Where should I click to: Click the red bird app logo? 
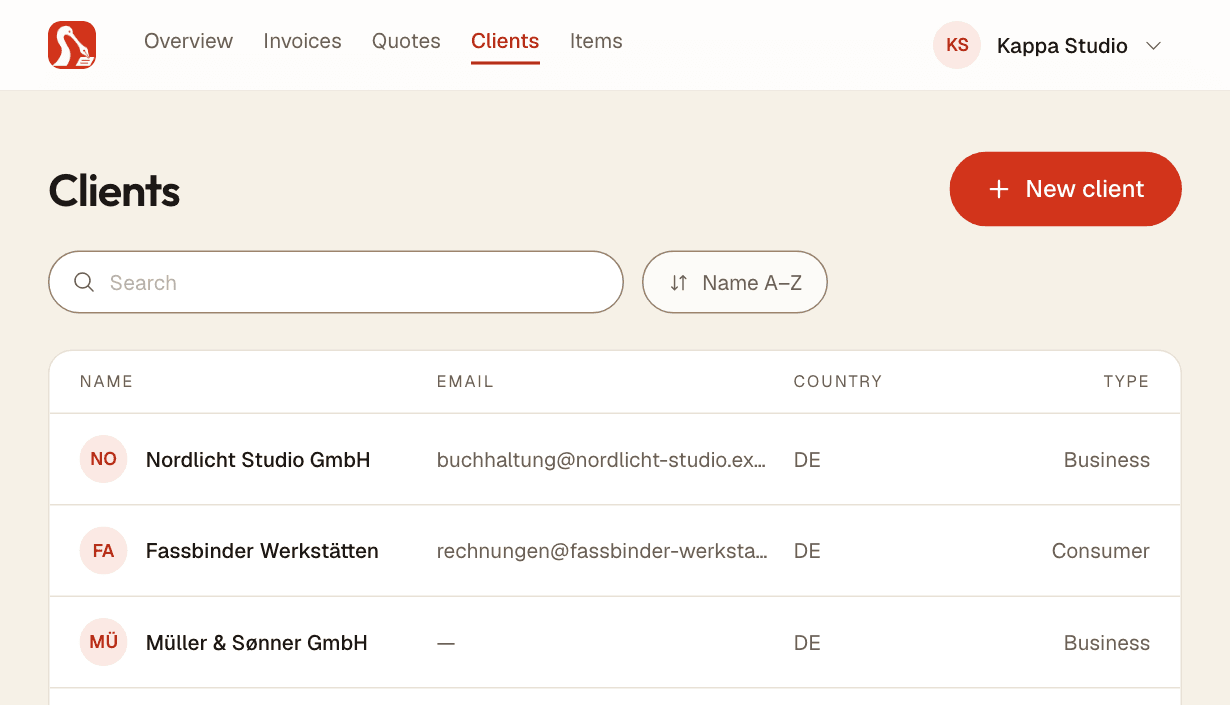tap(72, 45)
